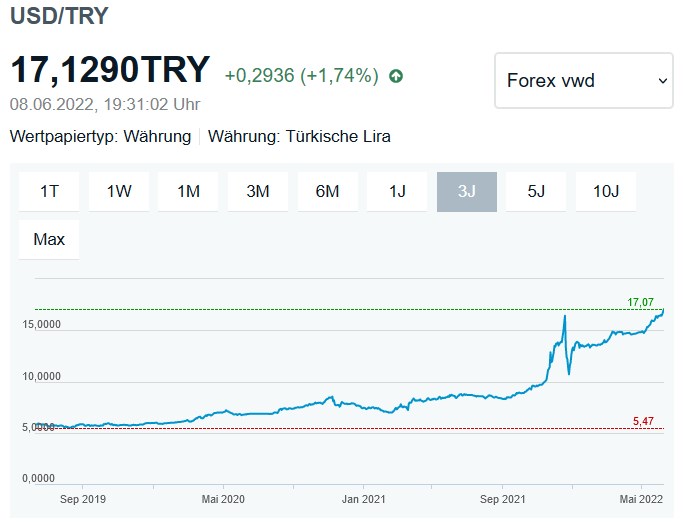
Task: Switch chart to 5J range
Action: pos(536,192)
